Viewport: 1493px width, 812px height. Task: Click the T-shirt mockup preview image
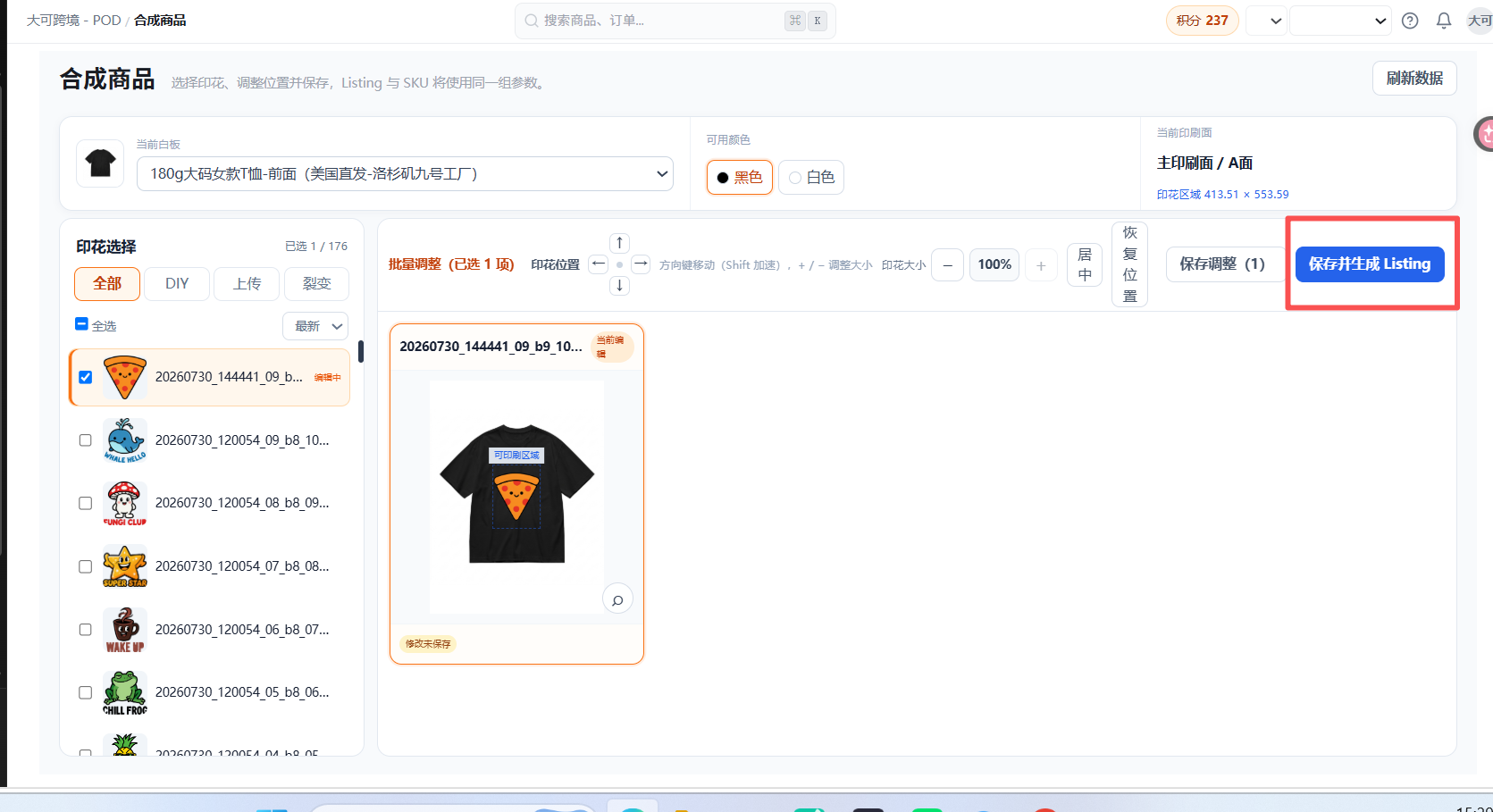pos(517,497)
